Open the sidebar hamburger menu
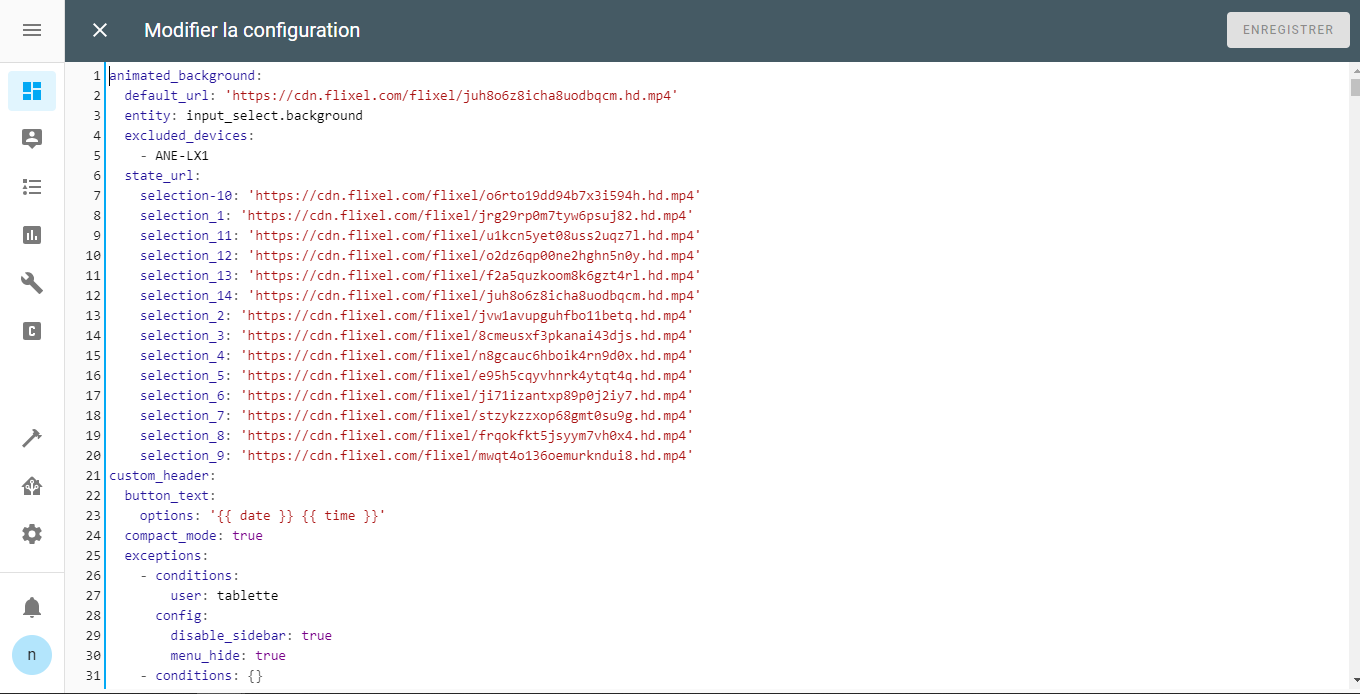 pyautogui.click(x=31, y=29)
